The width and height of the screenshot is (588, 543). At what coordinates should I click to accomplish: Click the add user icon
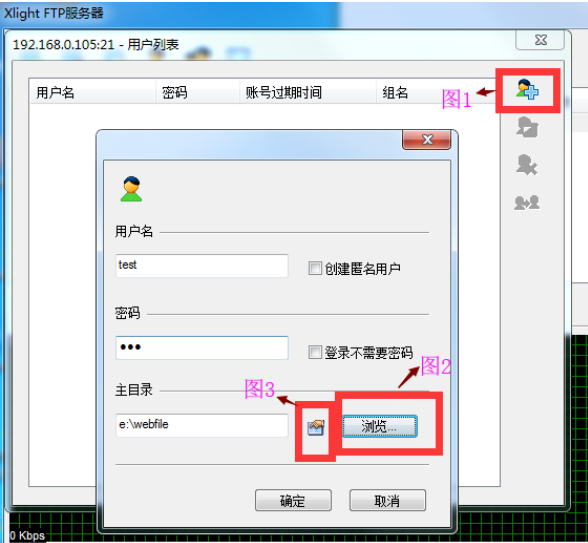coord(527,89)
